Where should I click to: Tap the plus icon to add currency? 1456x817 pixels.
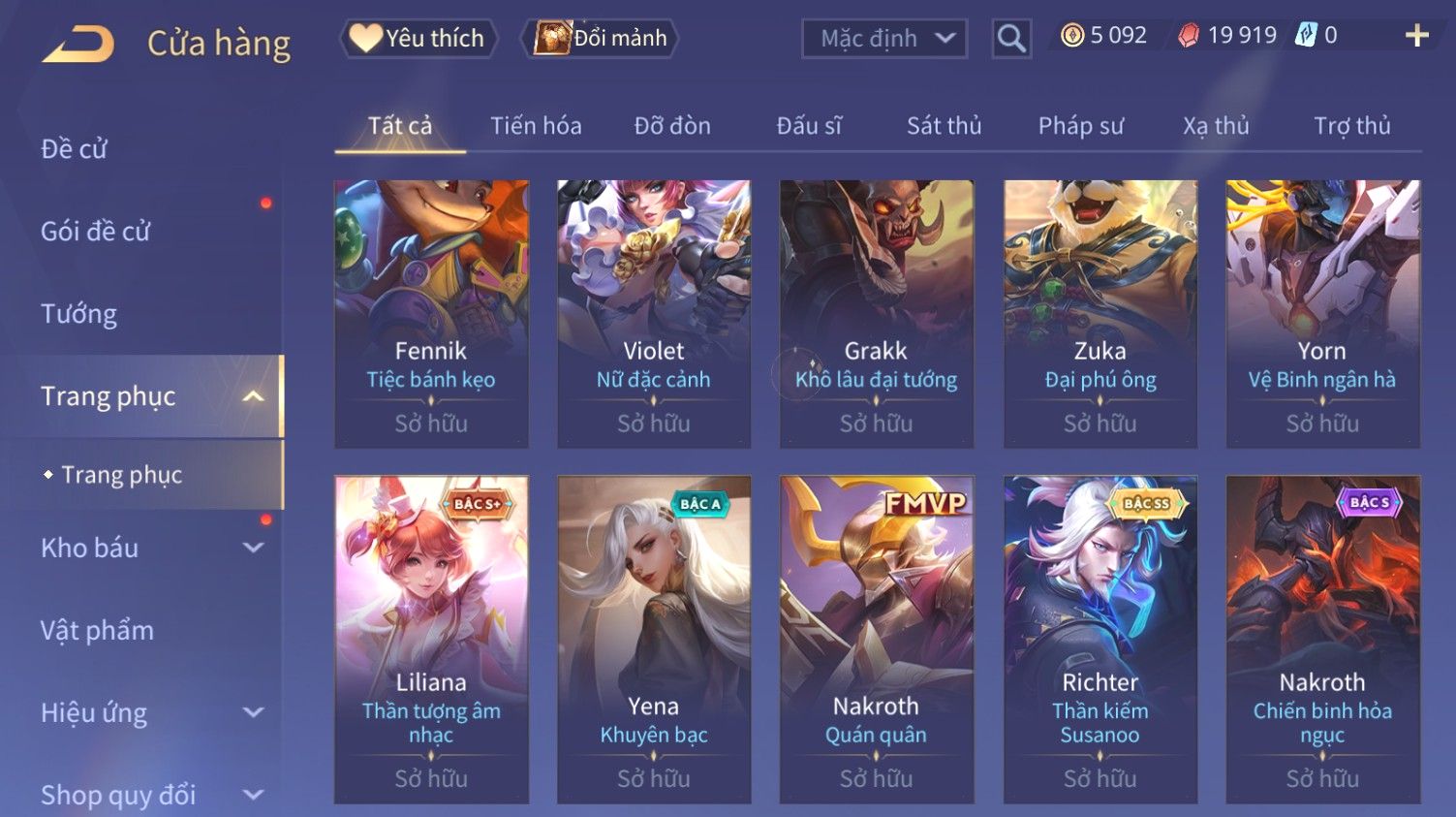pyautogui.click(x=1416, y=36)
